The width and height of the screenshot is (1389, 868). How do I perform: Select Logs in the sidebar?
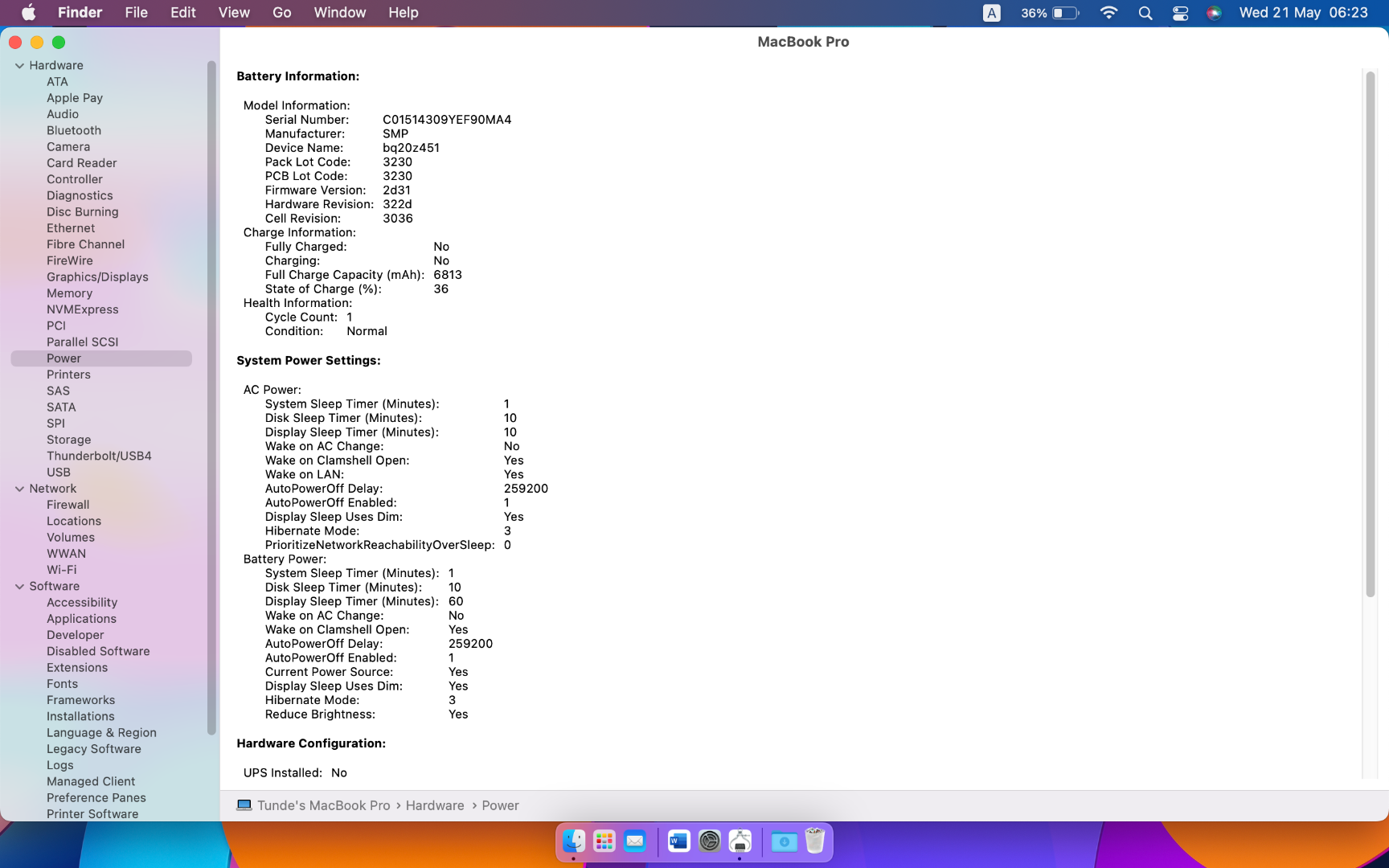[59, 765]
